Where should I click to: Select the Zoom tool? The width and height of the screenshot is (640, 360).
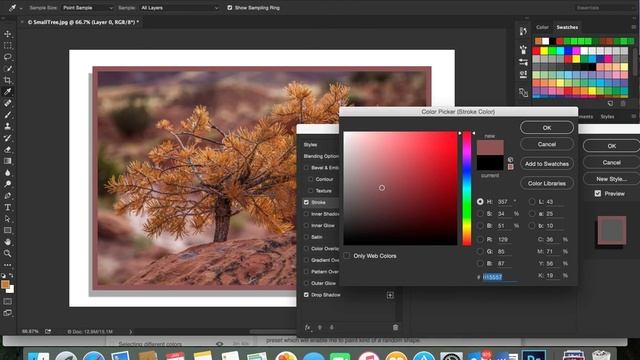7,253
